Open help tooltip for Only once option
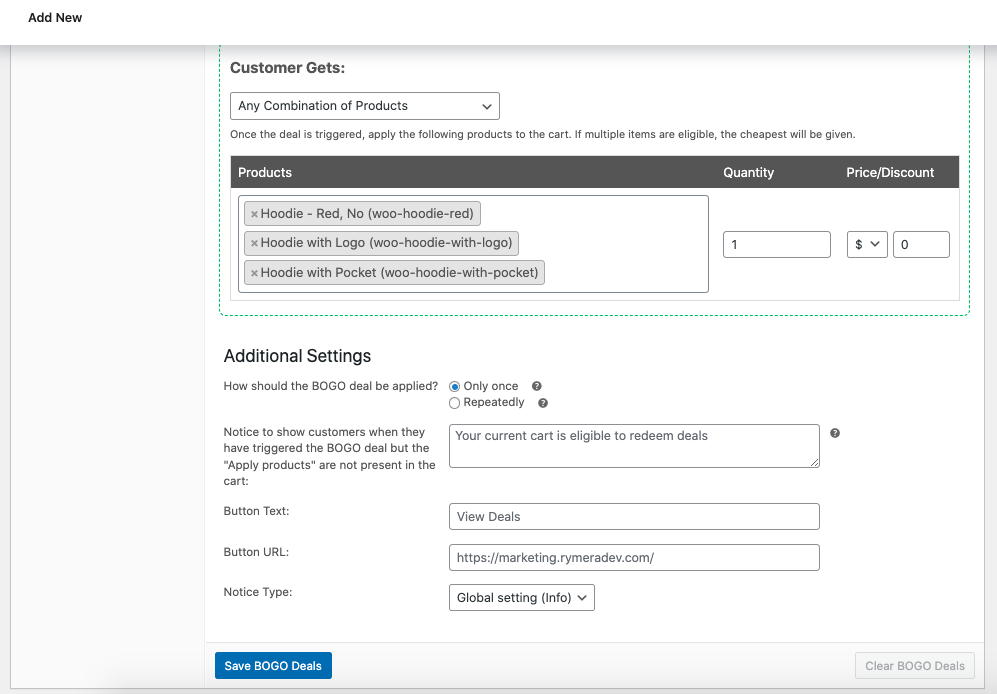The height and width of the screenshot is (694, 997). click(x=537, y=386)
